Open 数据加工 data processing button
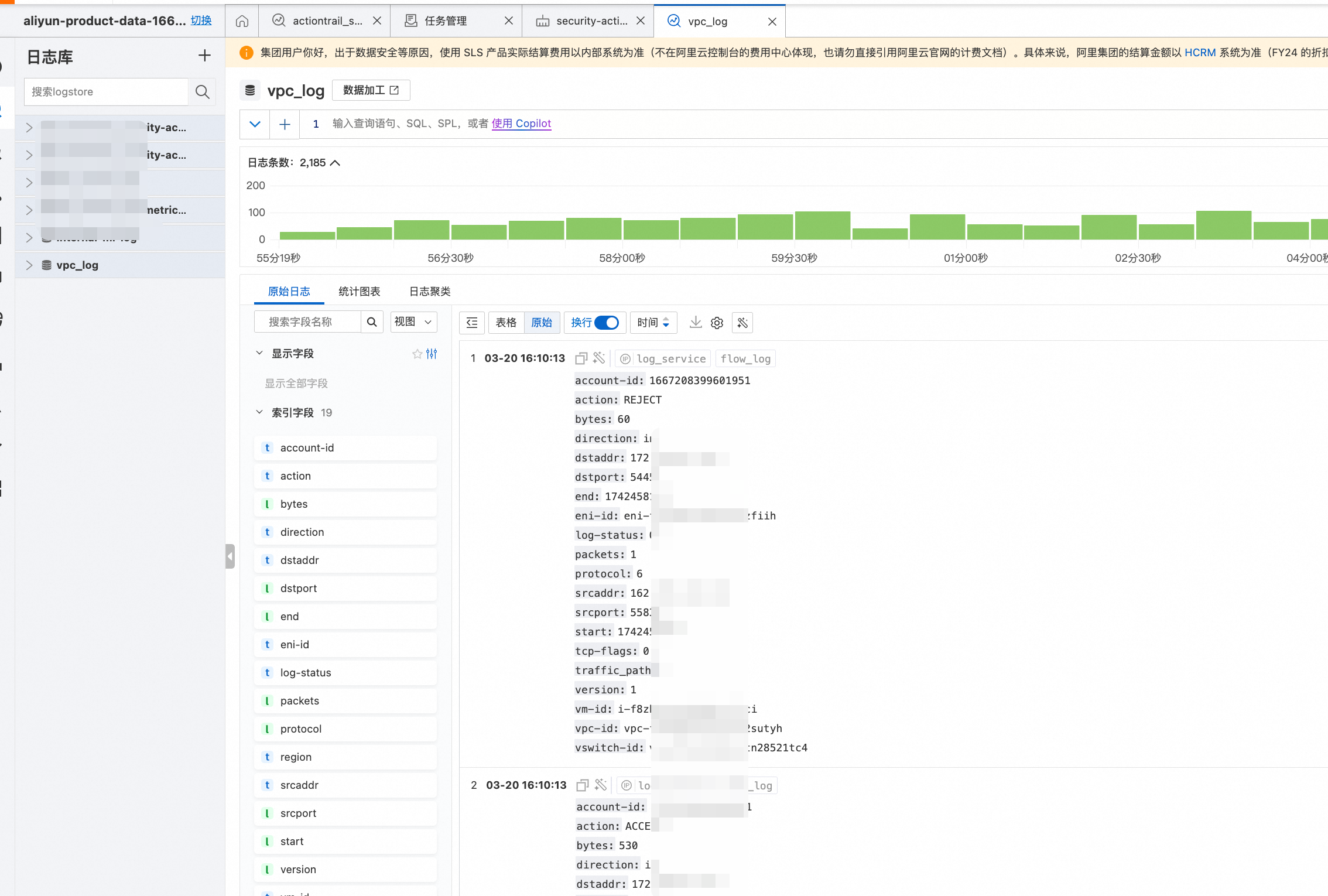This screenshot has width=1328, height=896. (x=371, y=90)
